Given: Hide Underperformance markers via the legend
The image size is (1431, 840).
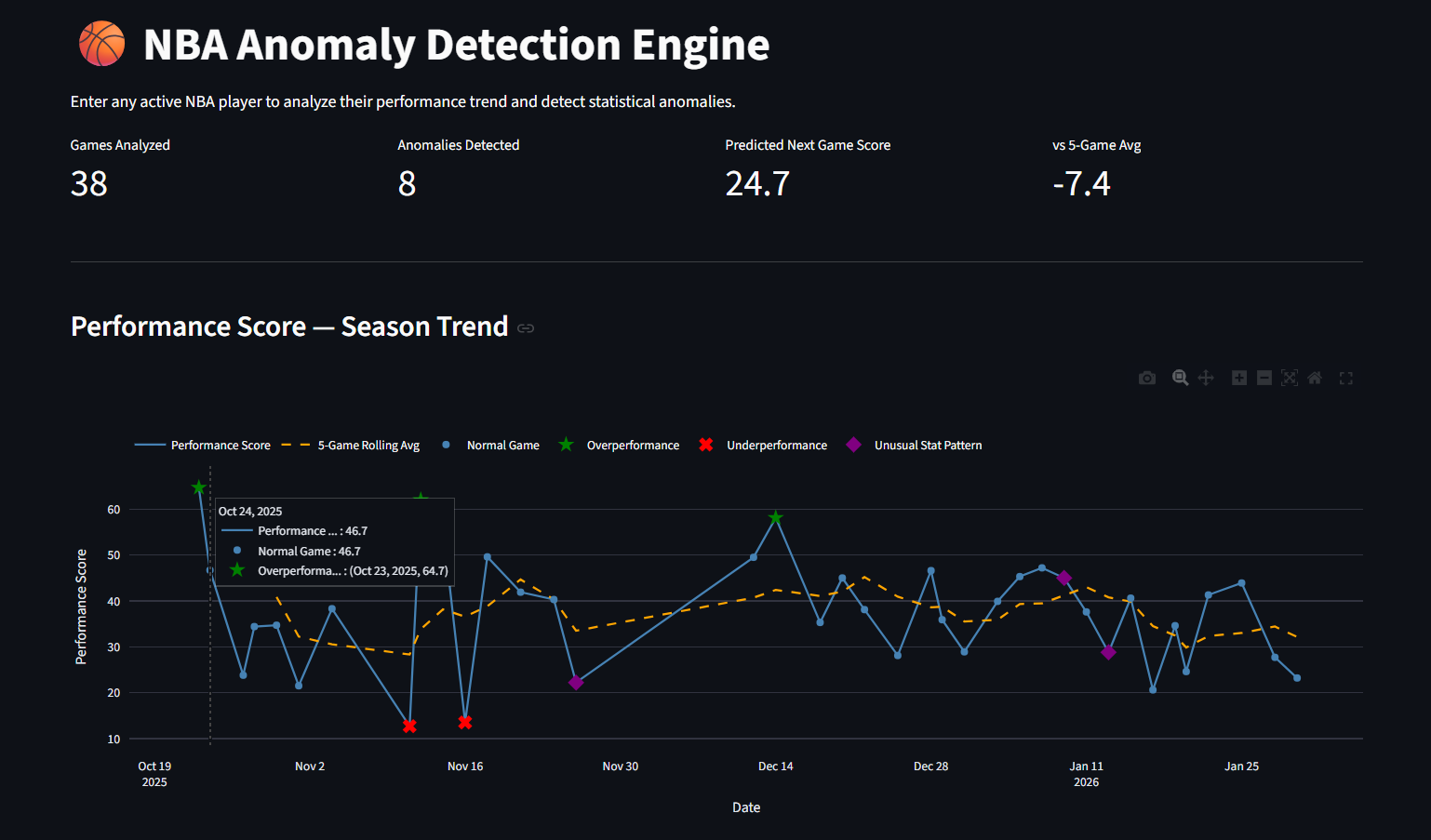Looking at the screenshot, I should point(763,446).
